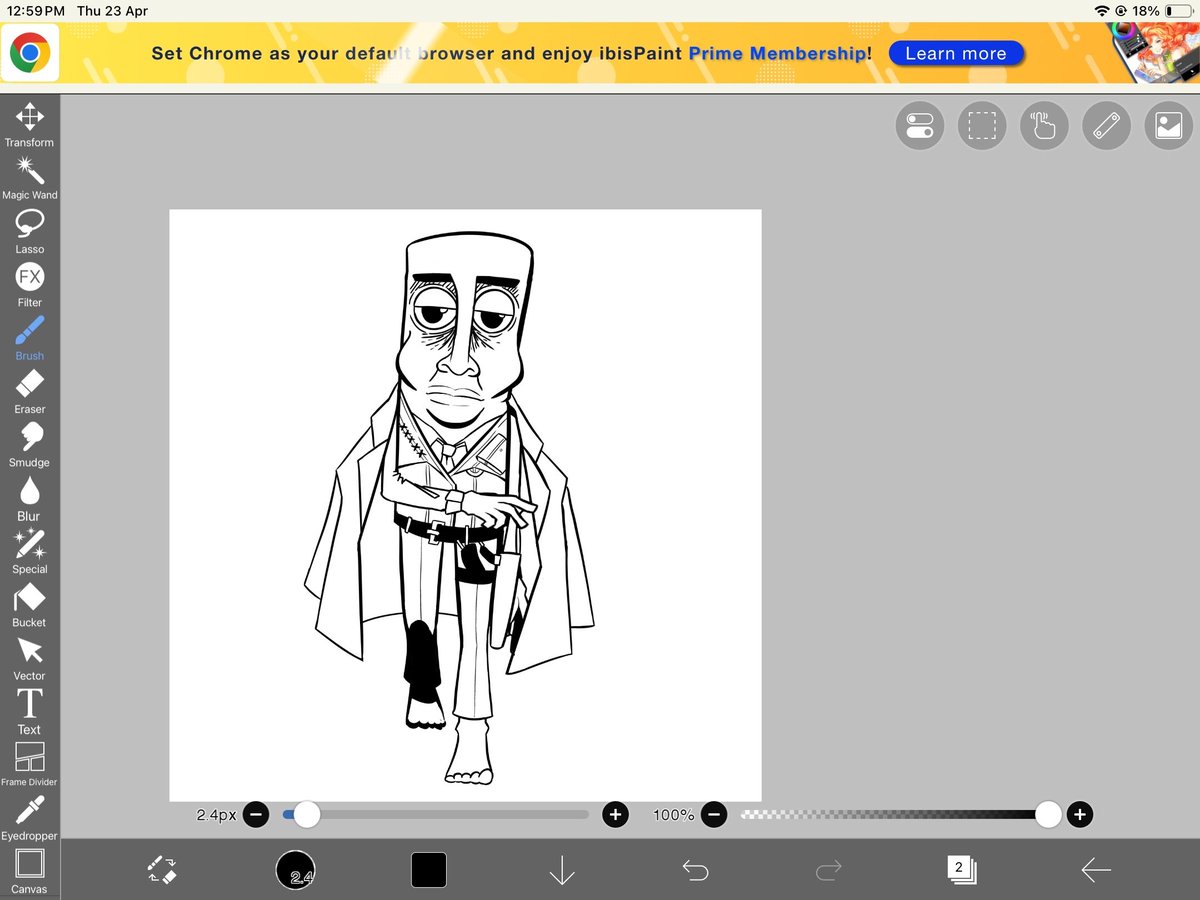Open the Canvas tool
1200x900 pixels.
(x=29, y=871)
